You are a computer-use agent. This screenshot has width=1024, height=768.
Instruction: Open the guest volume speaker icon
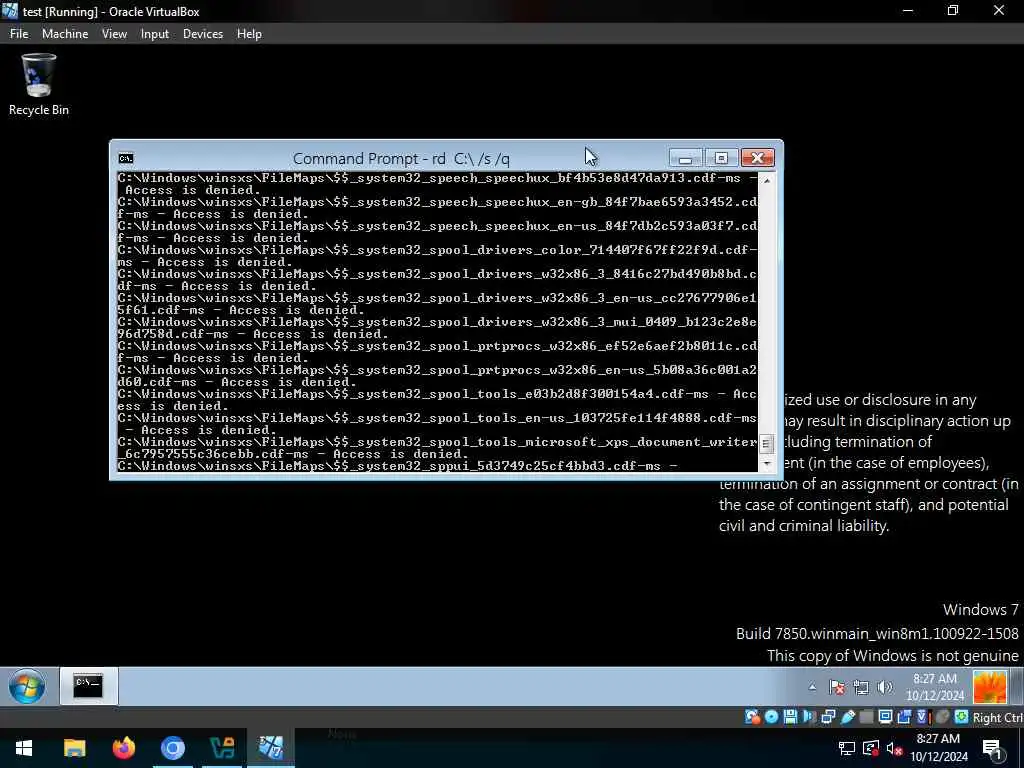click(x=885, y=687)
